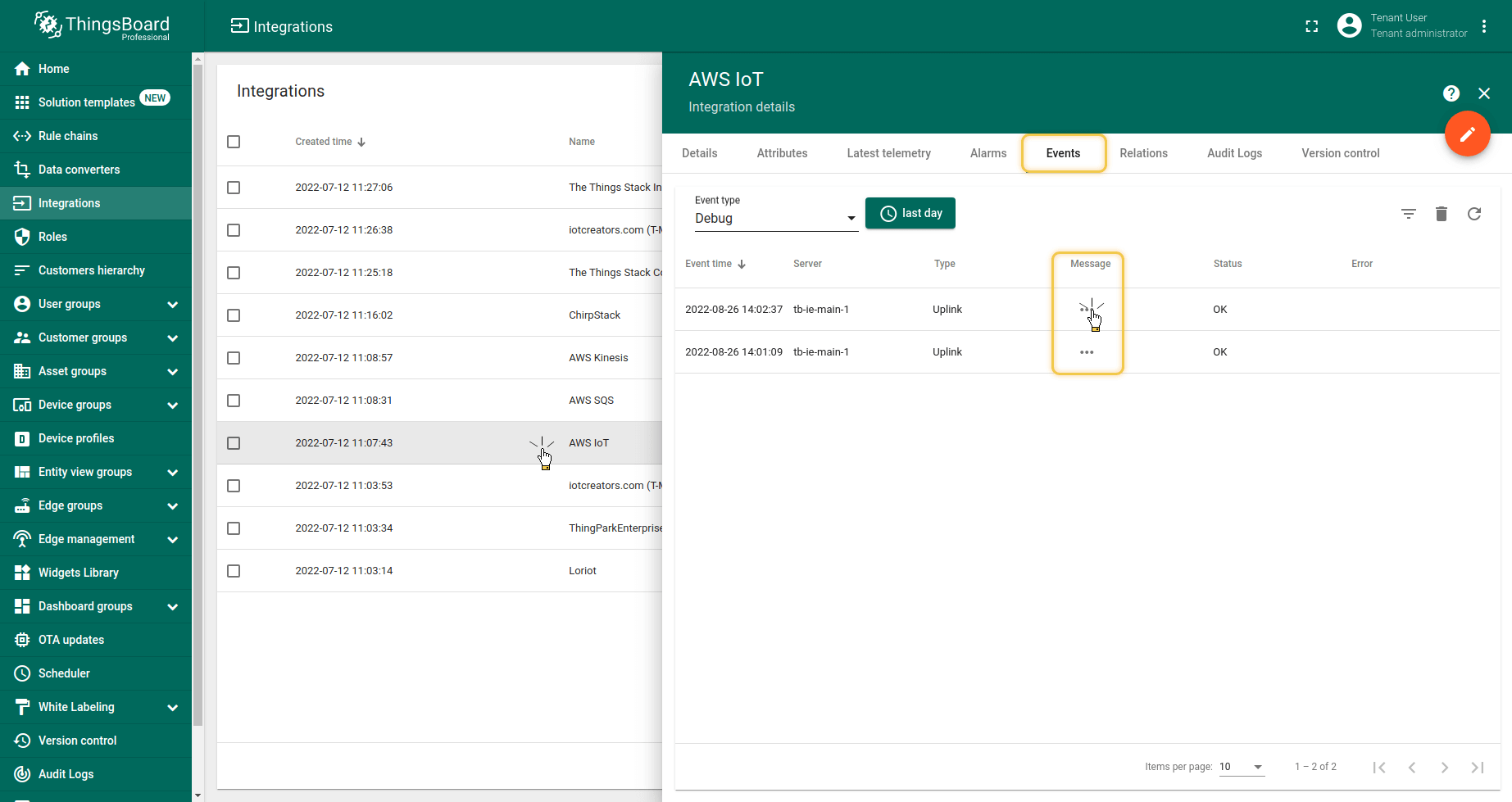Select the ChirpStack integration checkbox
Image resolution: width=1512 pixels, height=802 pixels.
point(234,315)
